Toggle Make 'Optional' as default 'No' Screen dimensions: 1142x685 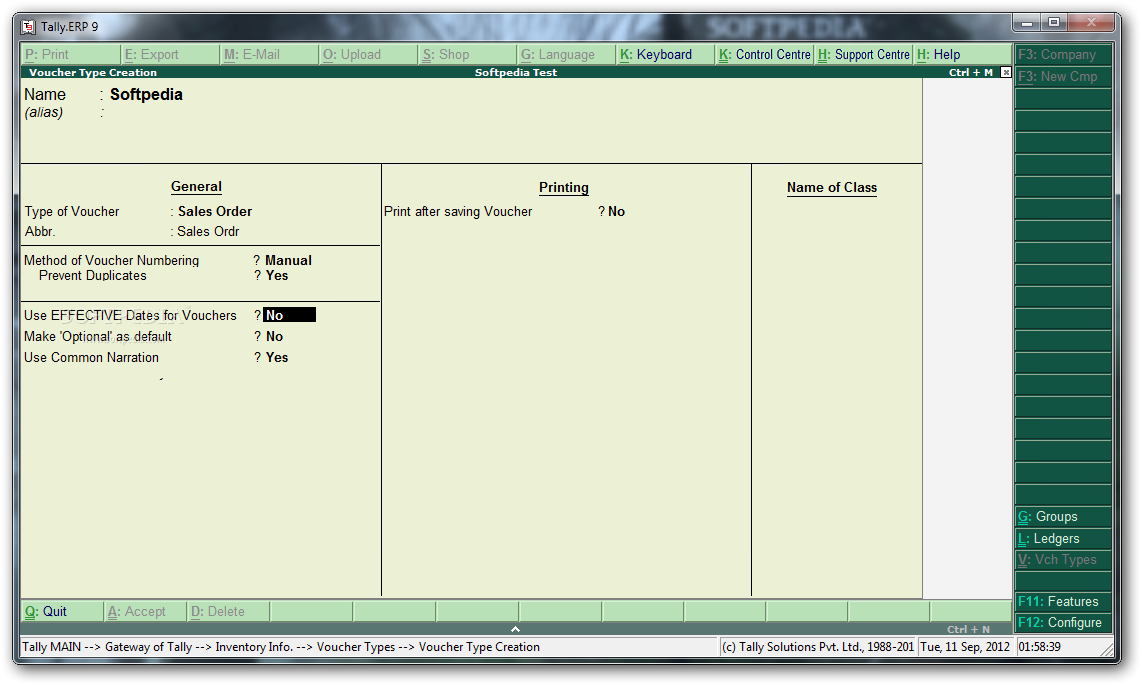coord(275,336)
